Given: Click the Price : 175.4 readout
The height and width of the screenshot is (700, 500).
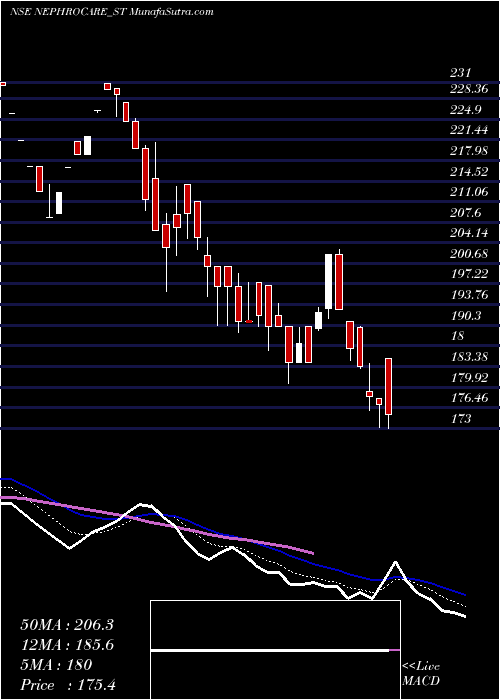Looking at the screenshot, I should coord(68,685).
